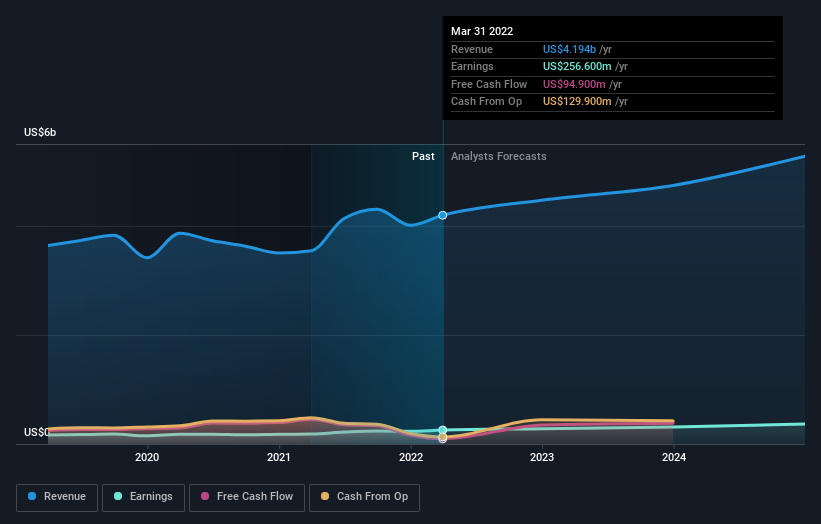Toggle the Cash From Op legend button
The image size is (821, 524).
[x=364, y=497]
